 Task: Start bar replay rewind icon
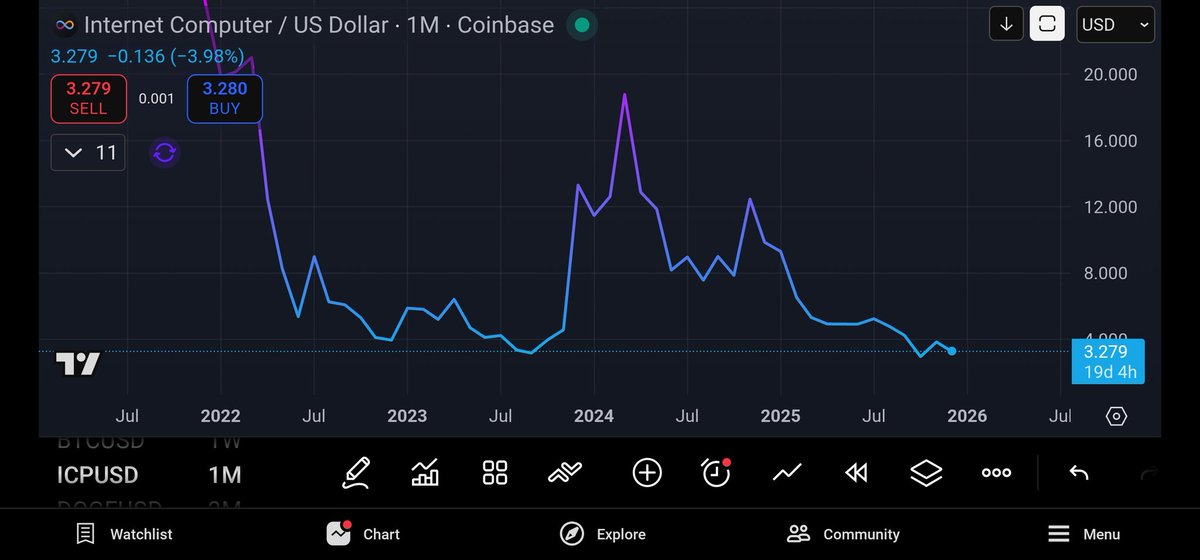pos(856,473)
